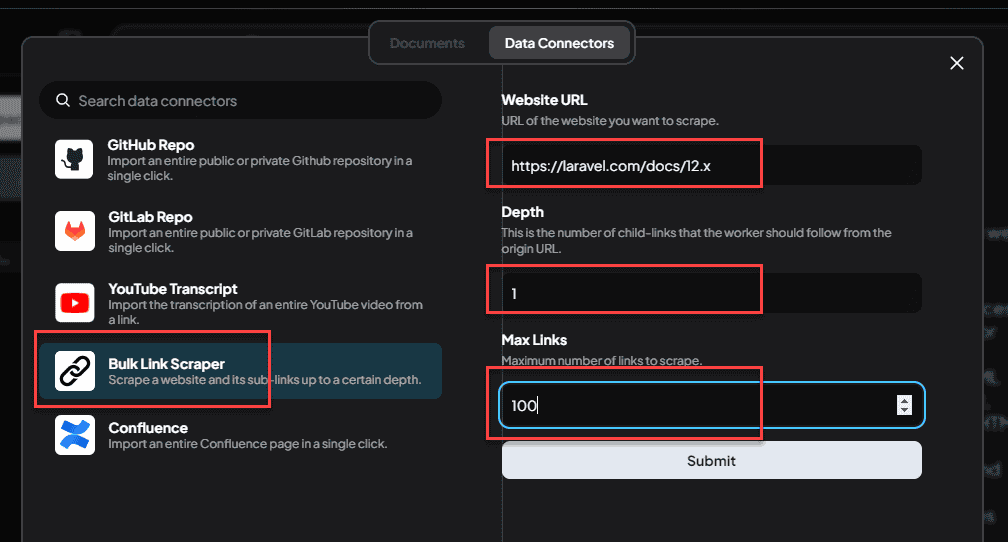The image size is (1008, 542).
Task: Click the GitLab 'Import an entire public or private' description
Action: [x=260, y=240]
